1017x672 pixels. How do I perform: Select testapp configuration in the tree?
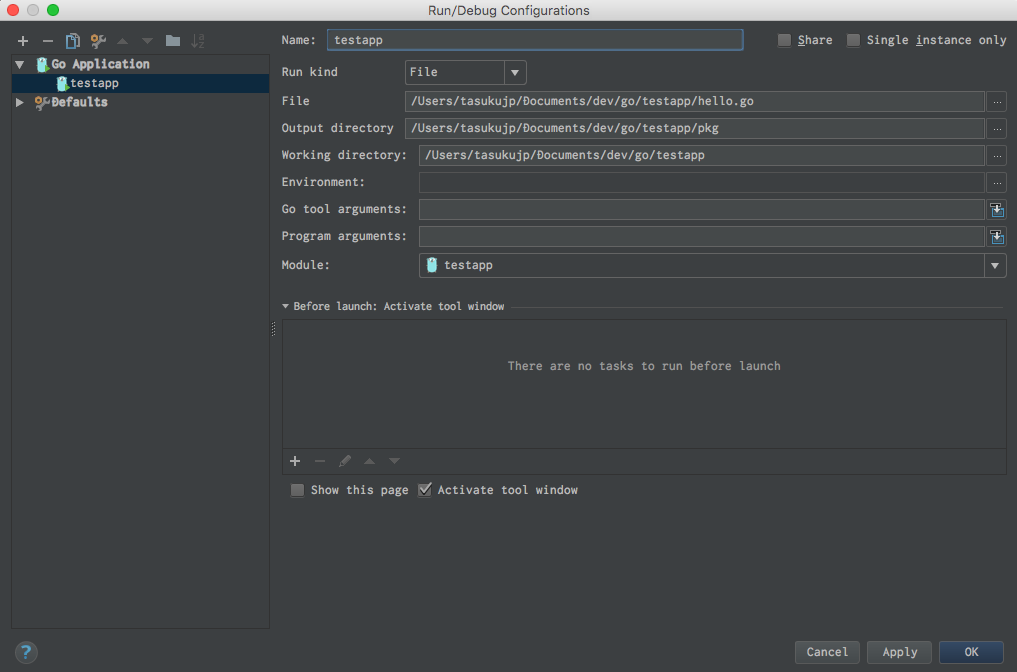(x=140, y=83)
